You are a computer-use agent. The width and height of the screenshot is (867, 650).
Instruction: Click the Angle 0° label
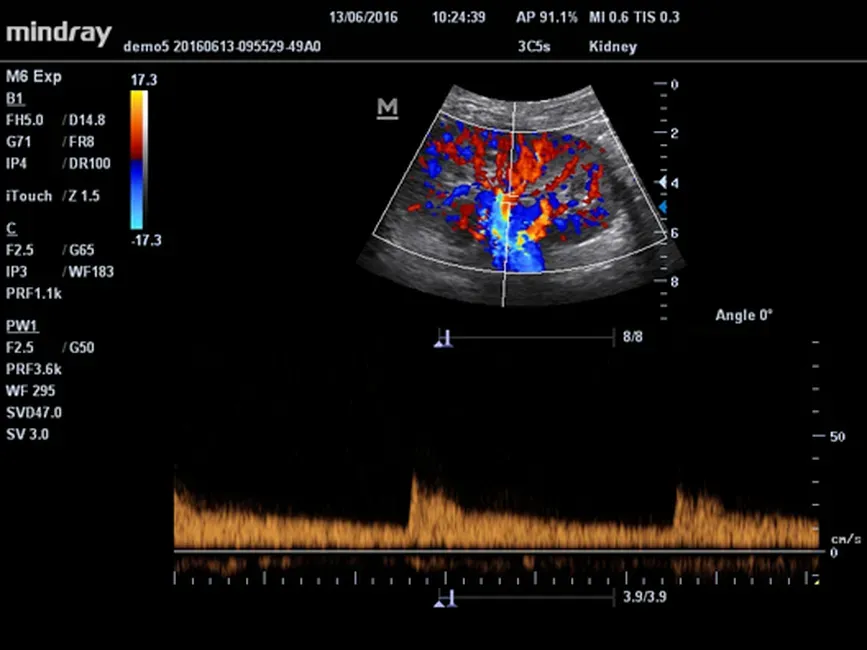[744, 315]
